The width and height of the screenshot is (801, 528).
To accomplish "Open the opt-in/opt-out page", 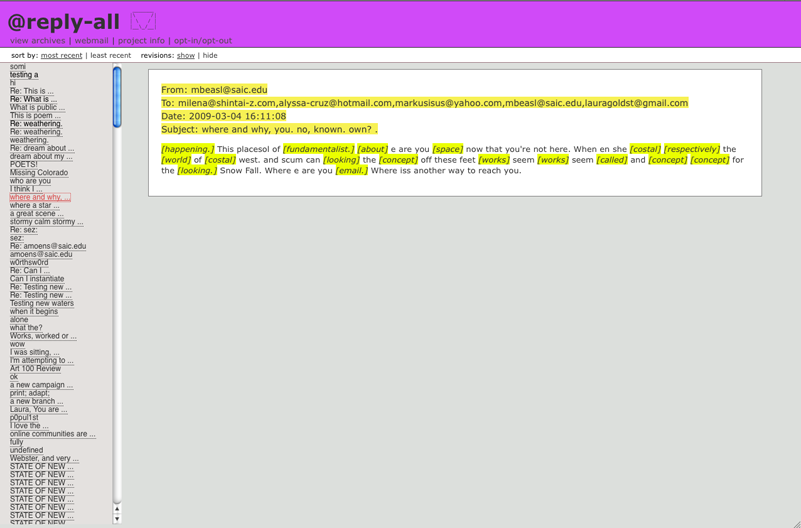I will click(x=203, y=41).
